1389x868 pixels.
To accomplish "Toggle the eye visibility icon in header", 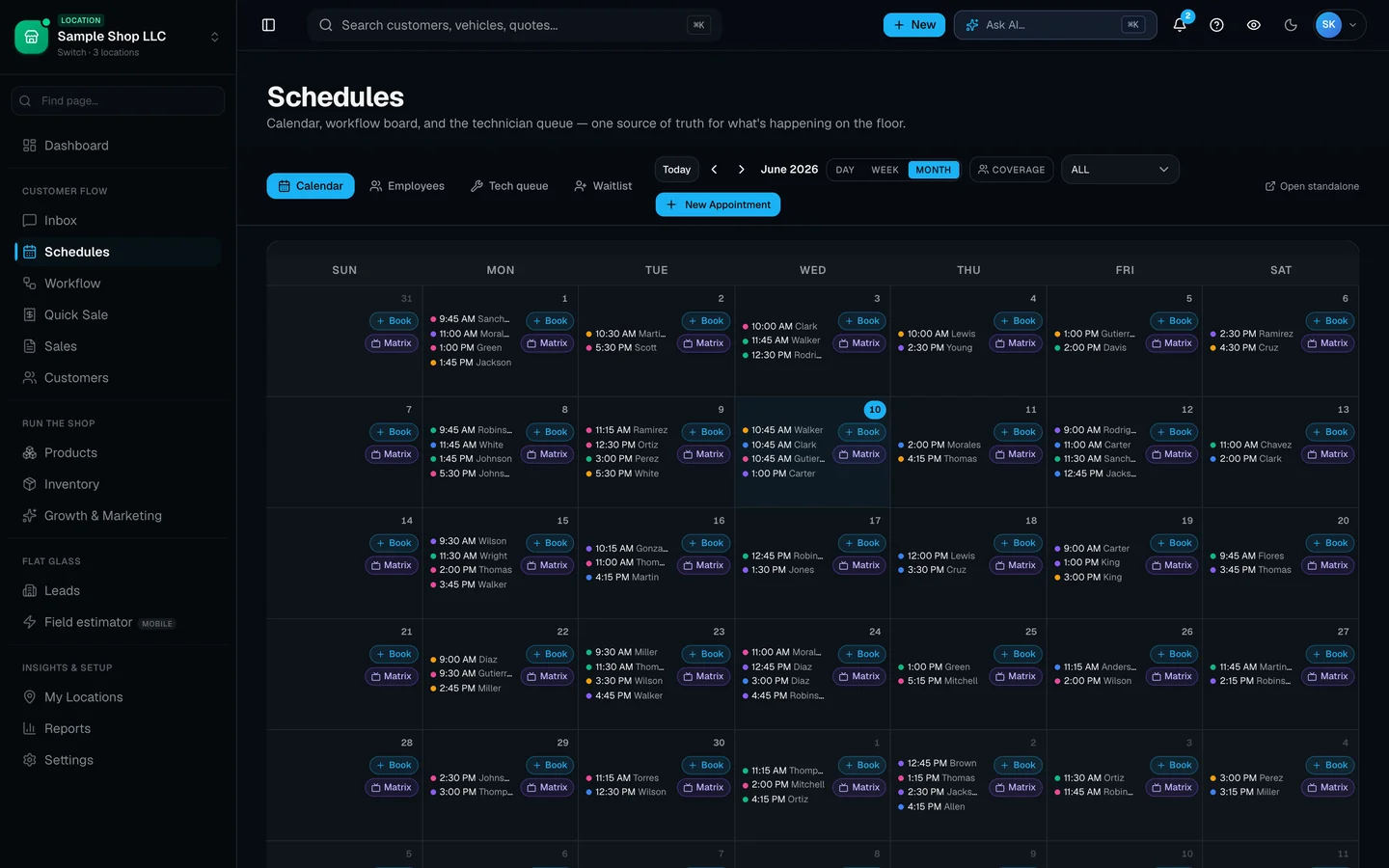I will [1254, 25].
